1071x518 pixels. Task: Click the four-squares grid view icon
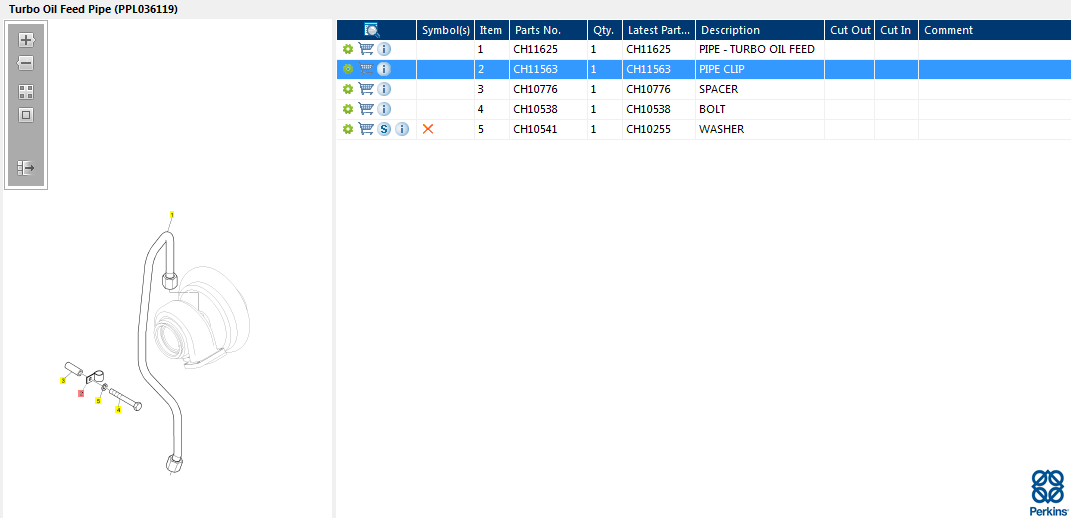coord(26,92)
